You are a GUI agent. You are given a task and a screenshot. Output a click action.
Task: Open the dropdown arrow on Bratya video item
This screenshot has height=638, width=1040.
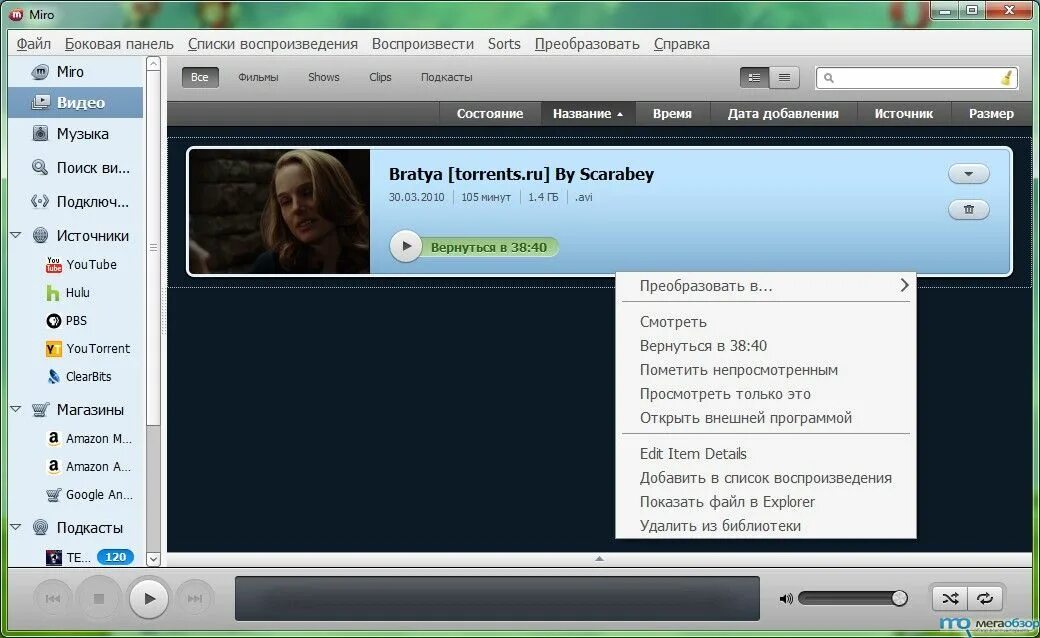point(968,174)
